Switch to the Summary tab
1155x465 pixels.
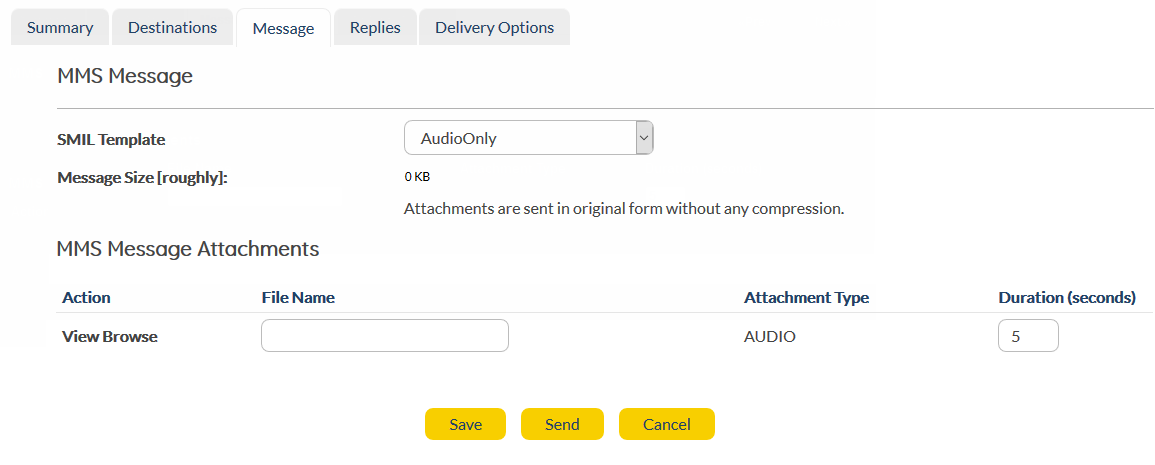click(60, 28)
